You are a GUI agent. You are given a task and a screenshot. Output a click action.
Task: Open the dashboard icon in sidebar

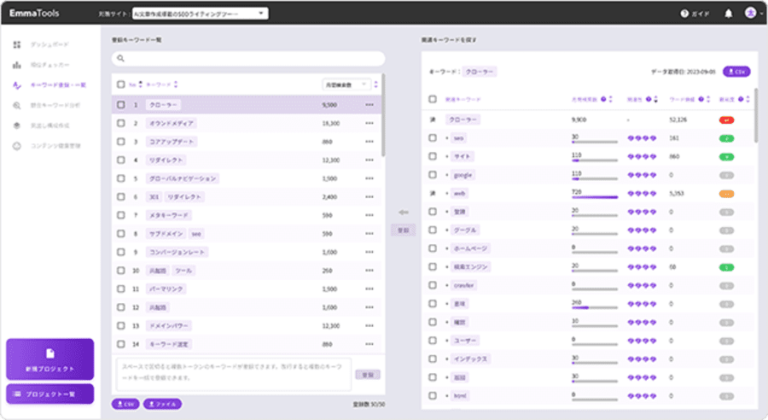click(16, 46)
